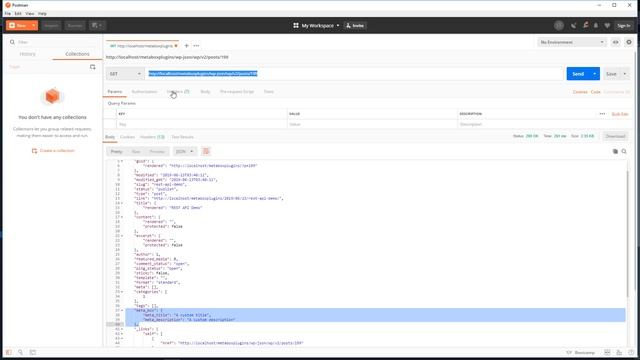Select the request Params tab
The image size is (640, 360).
click(115, 92)
